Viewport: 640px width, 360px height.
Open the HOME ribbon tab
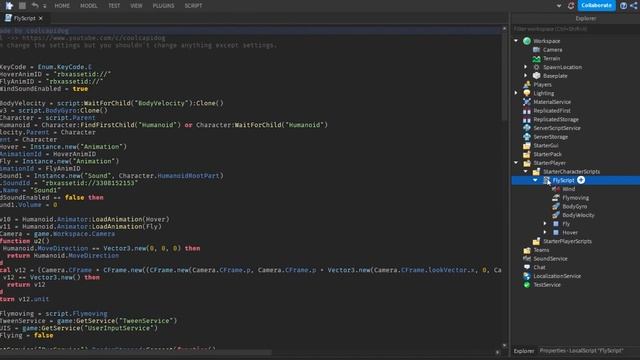(62, 6)
